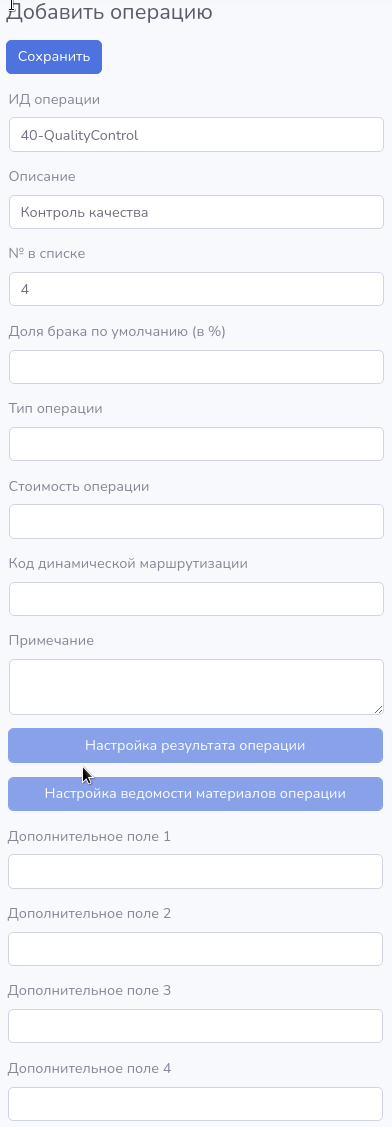This screenshot has width=392, height=1130.
Task: Select the Стоимость операции field
Action: [196, 521]
